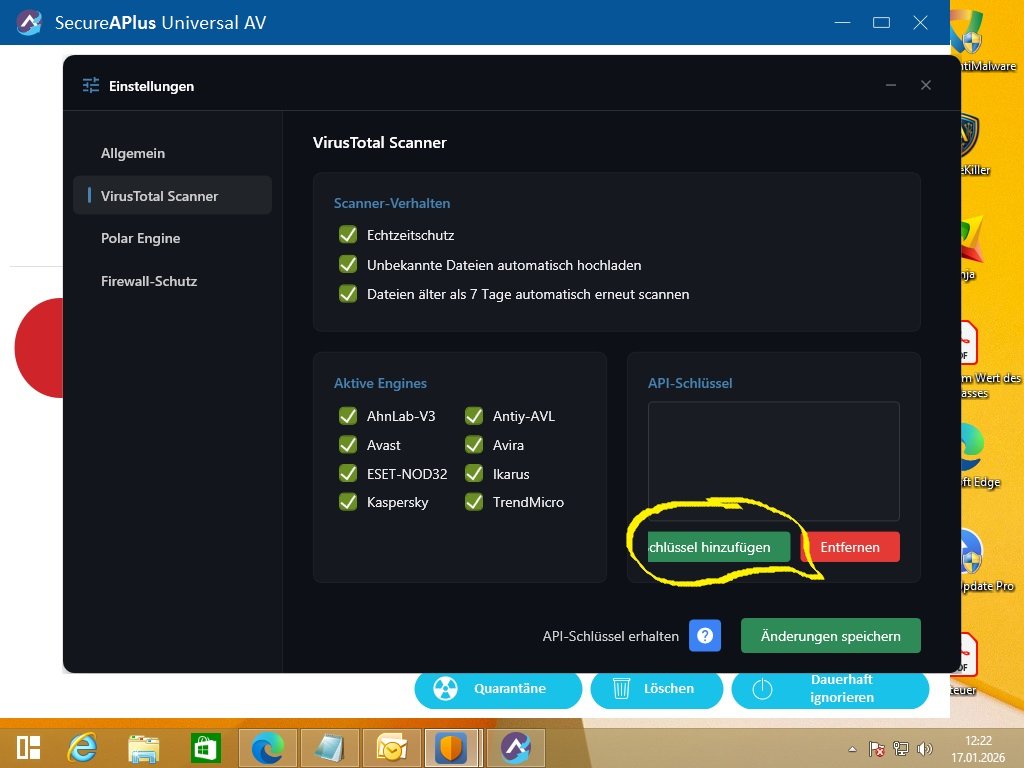This screenshot has width=1024, height=768.
Task: Show hidden system tray icons
Action: point(852,749)
